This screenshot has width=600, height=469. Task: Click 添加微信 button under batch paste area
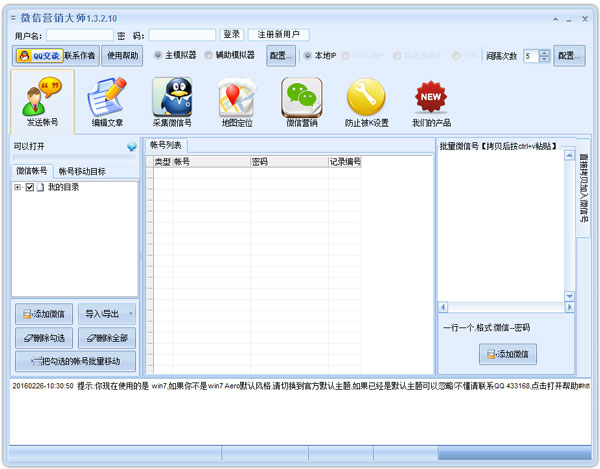(x=508, y=354)
